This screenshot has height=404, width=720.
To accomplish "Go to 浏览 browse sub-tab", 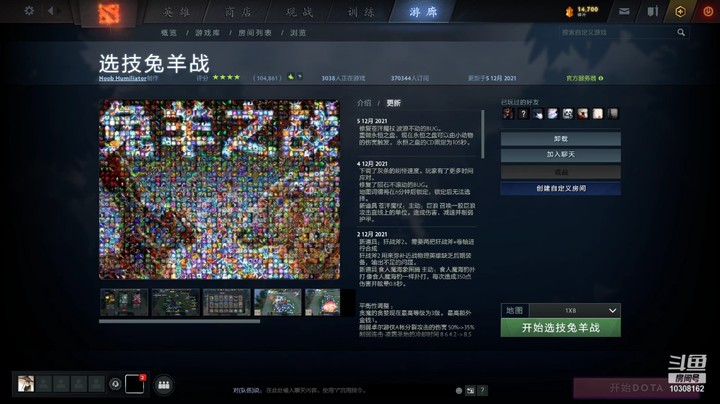I will (298, 33).
